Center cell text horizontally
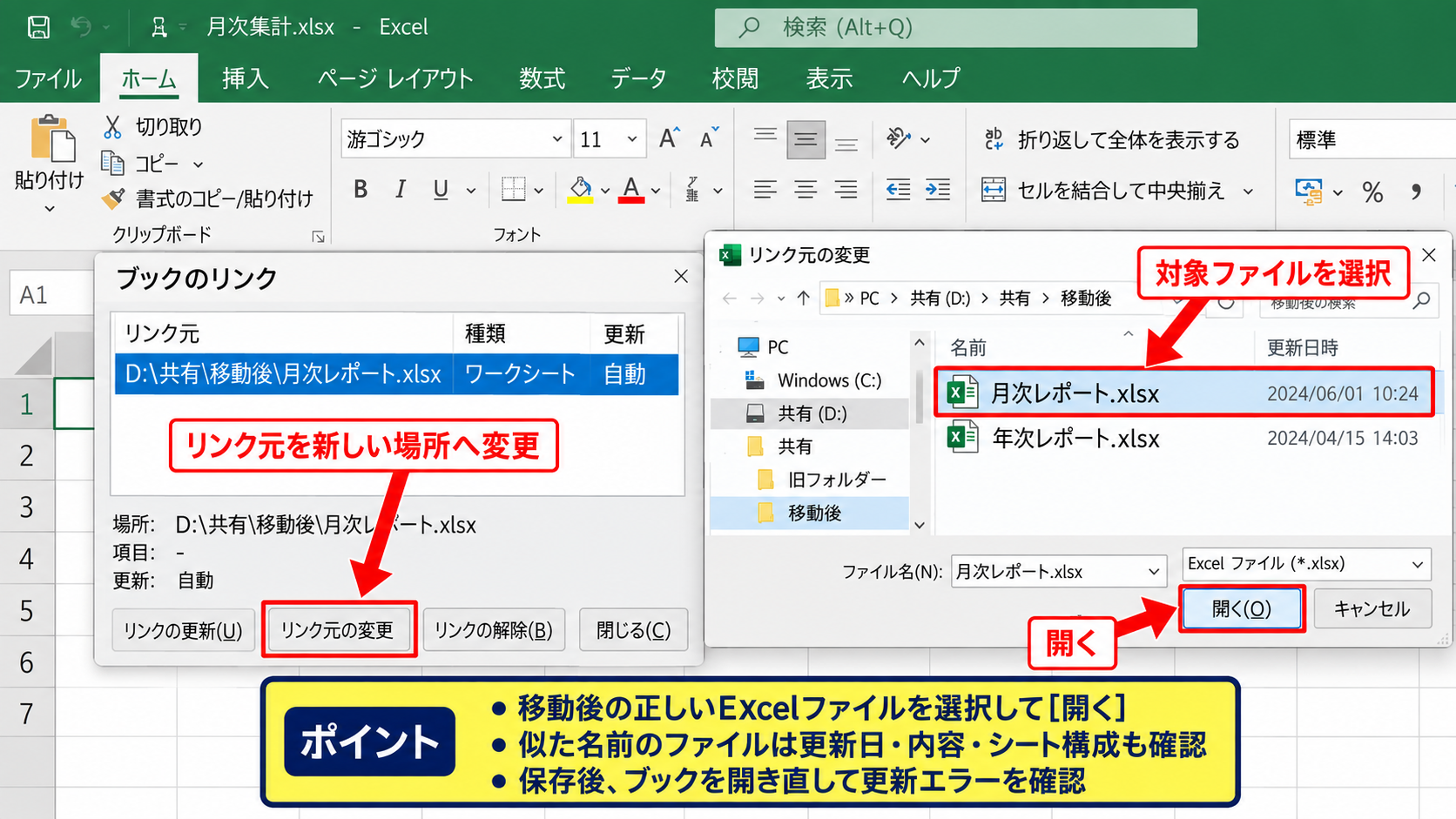Image resolution: width=1456 pixels, height=819 pixels. pyautogui.click(x=806, y=189)
